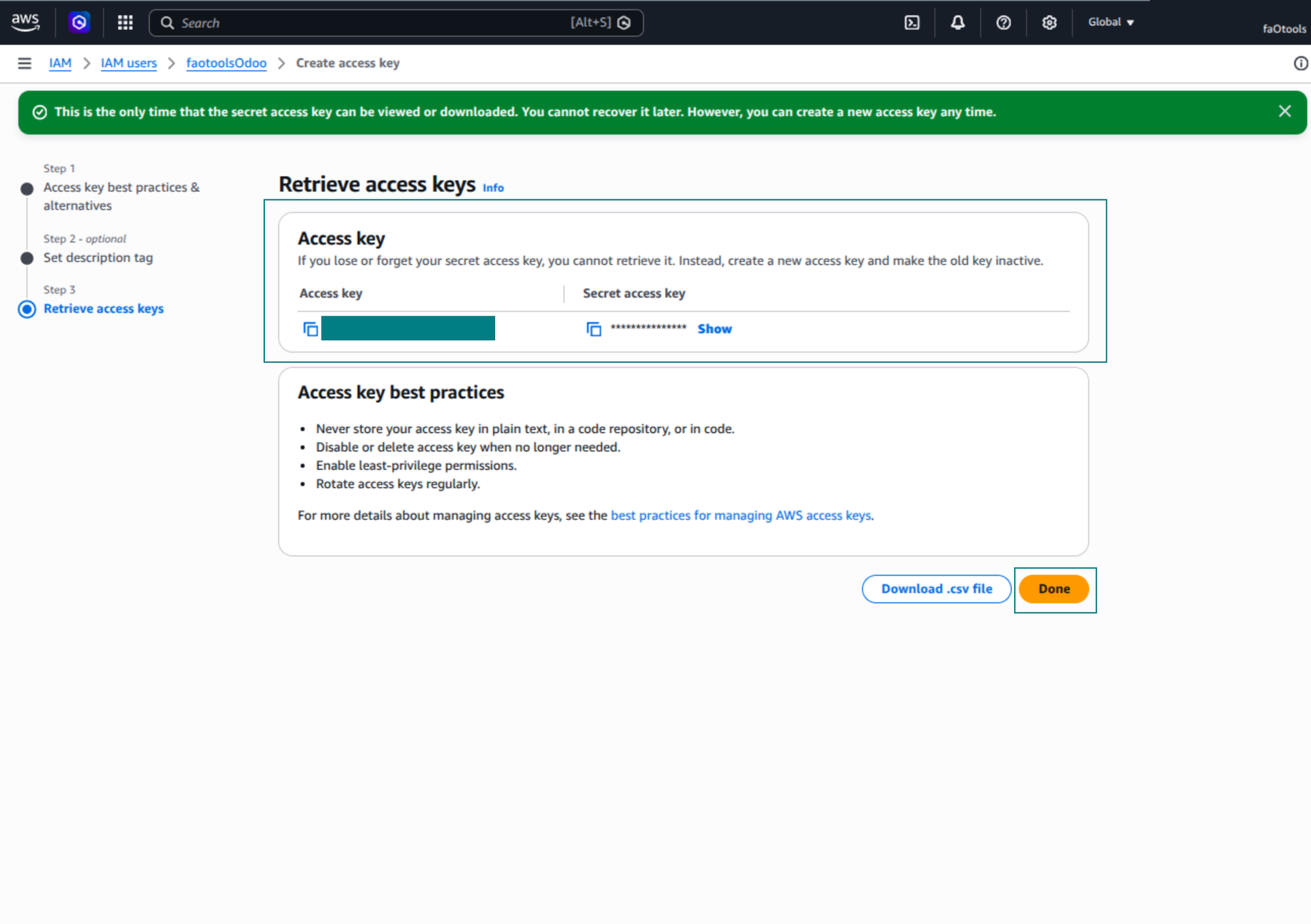Open best practices for managing AWS access keys
Viewport: 1311px width, 924px height.
click(x=741, y=516)
